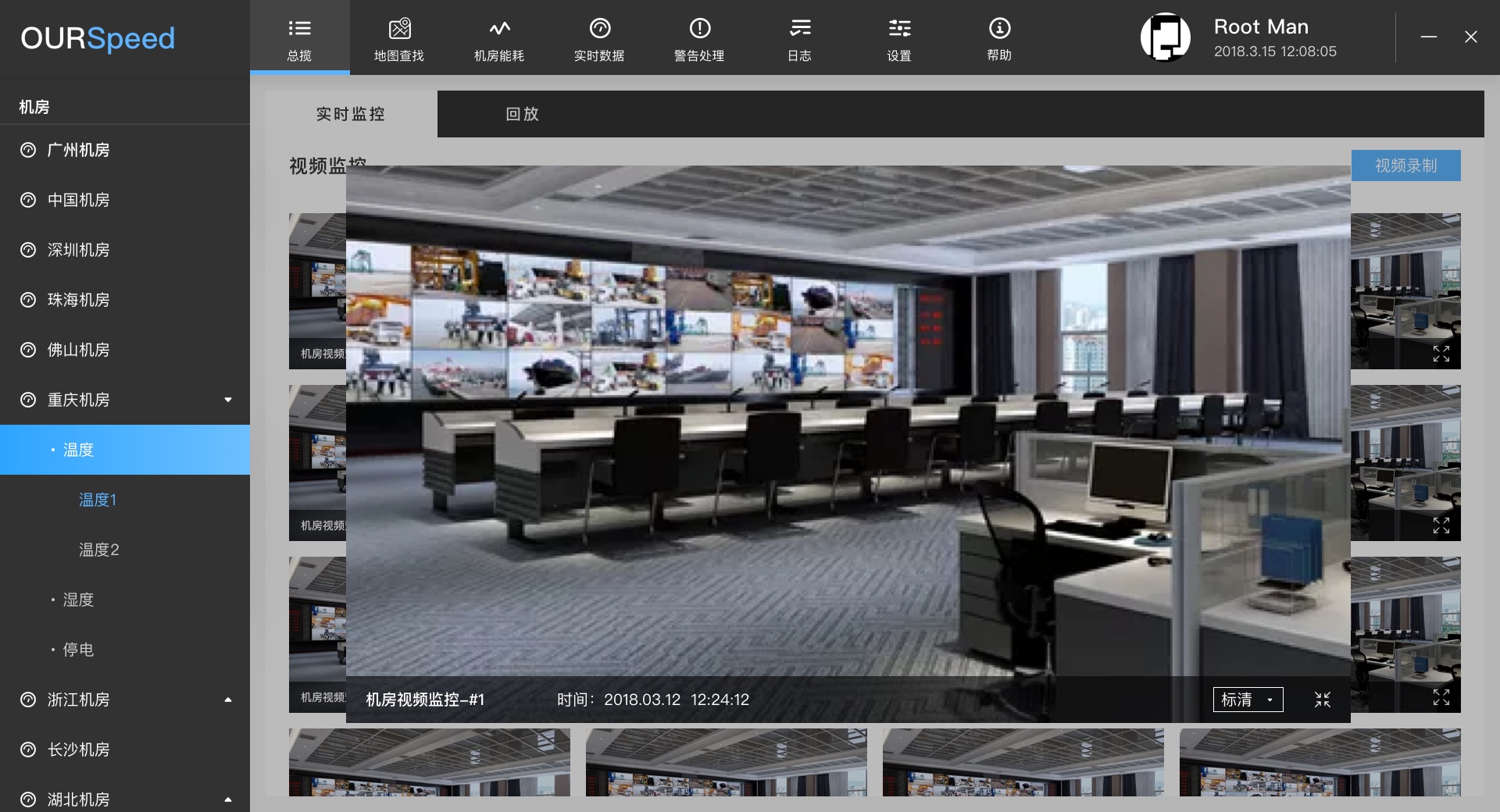Select the 湿度 humidity item
The height and width of the screenshot is (812, 1500).
coord(78,600)
